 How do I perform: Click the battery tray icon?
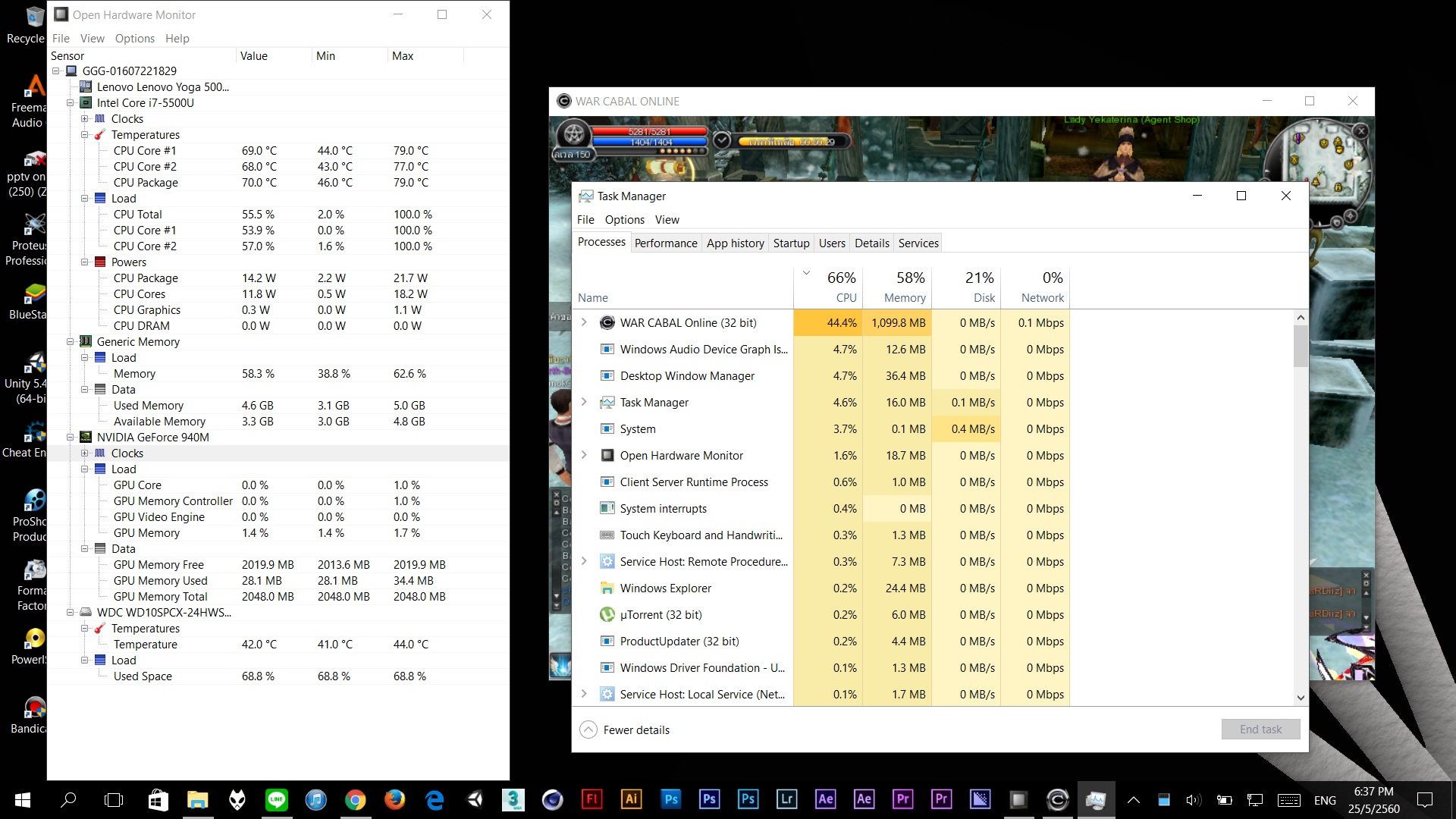click(x=1224, y=800)
